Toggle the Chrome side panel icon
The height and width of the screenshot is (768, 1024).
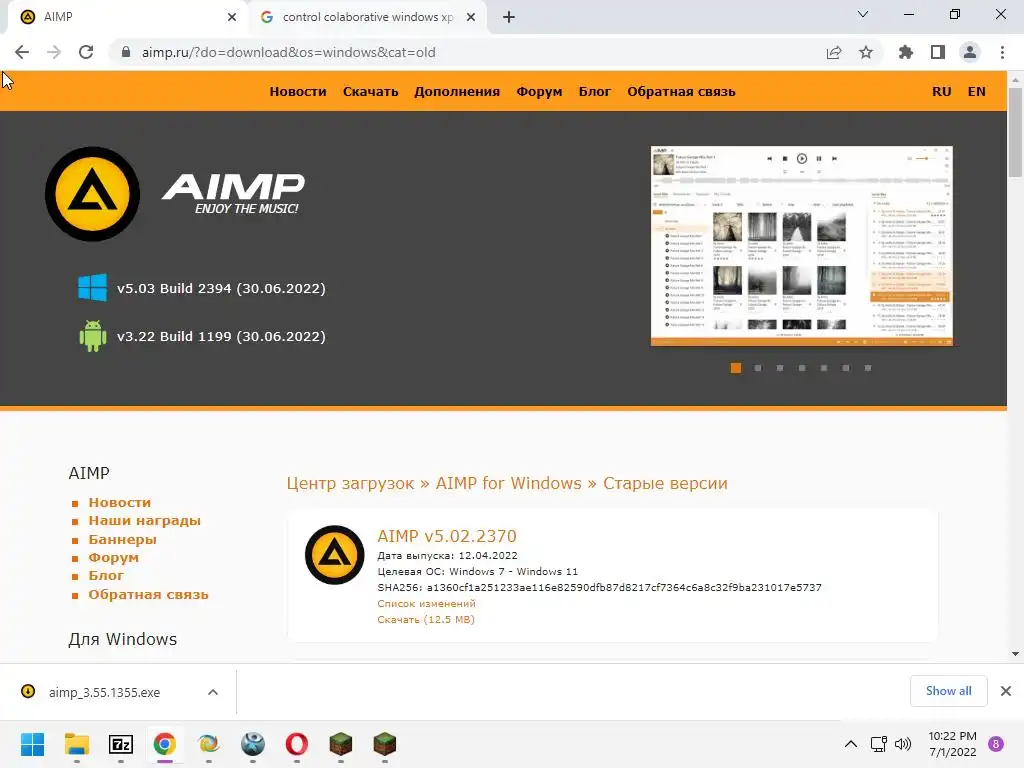[938, 52]
